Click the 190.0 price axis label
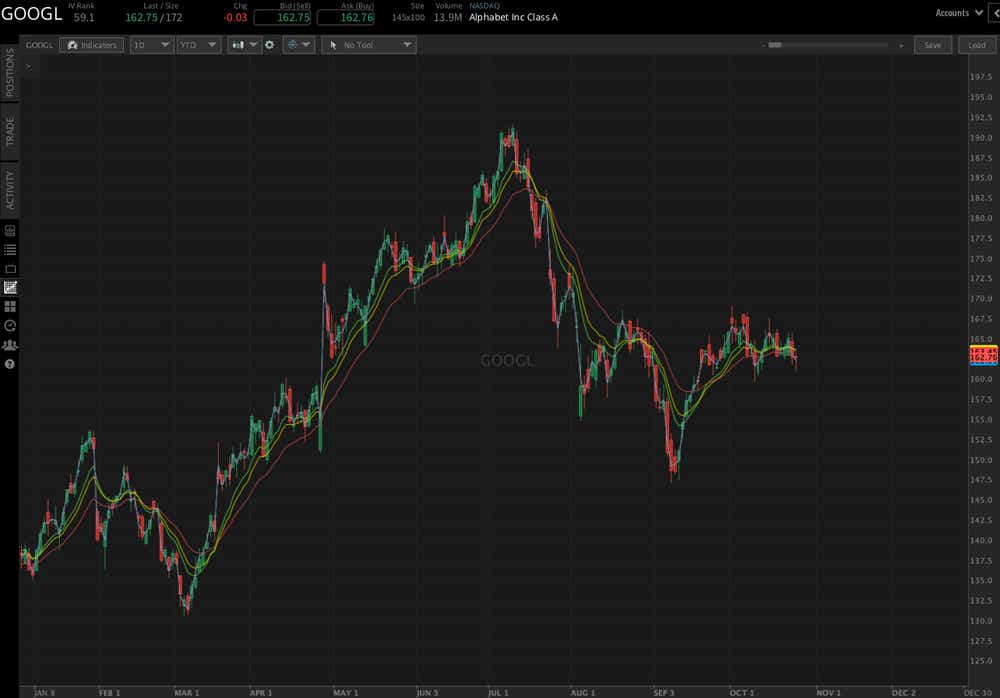This screenshot has height=698, width=1000. point(981,138)
